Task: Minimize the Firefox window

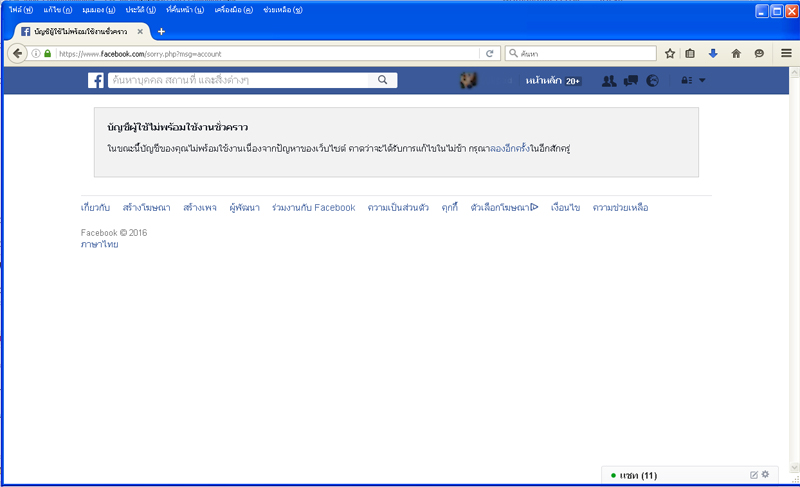Action: (762, 11)
